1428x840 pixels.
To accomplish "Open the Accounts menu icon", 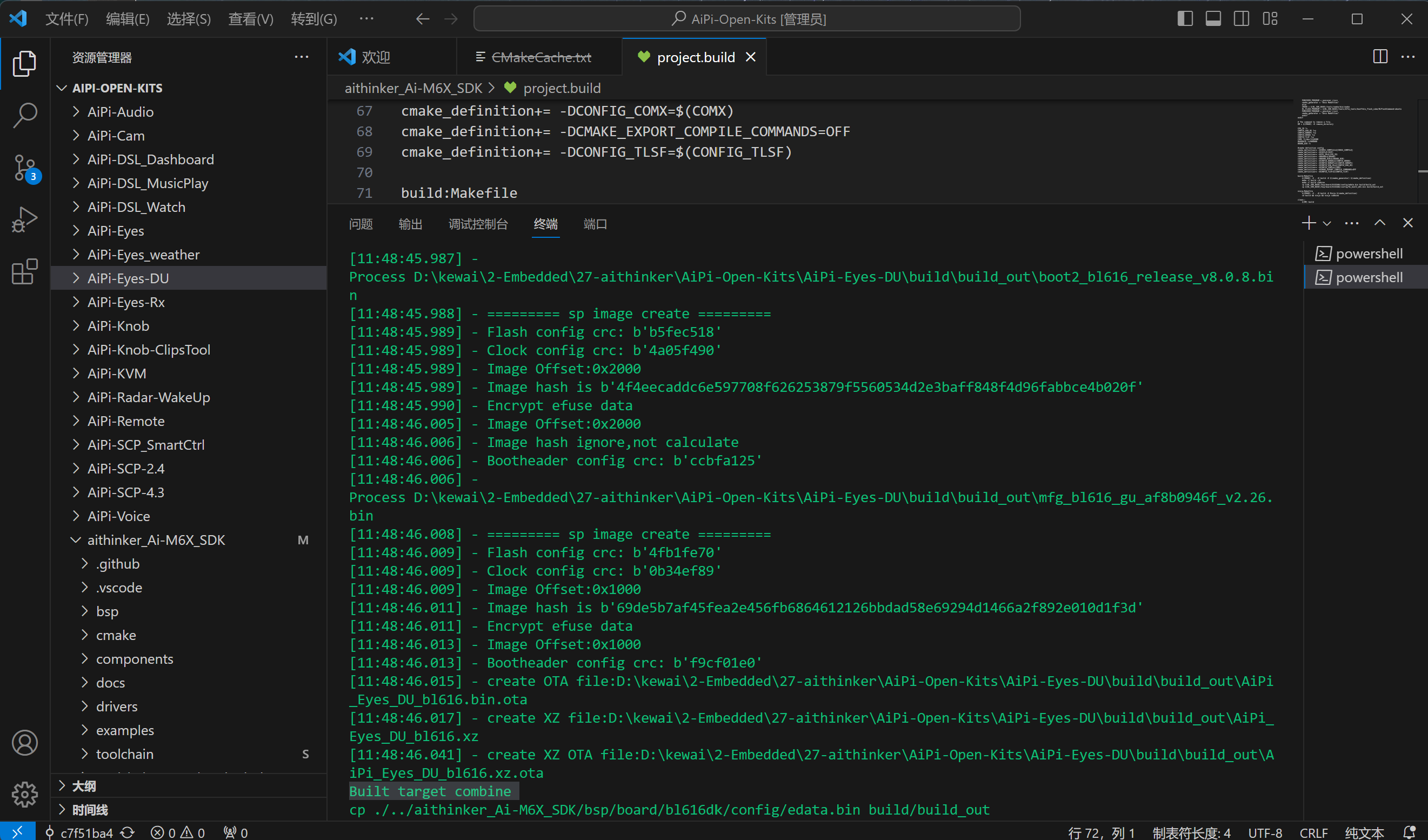I will click(x=24, y=743).
